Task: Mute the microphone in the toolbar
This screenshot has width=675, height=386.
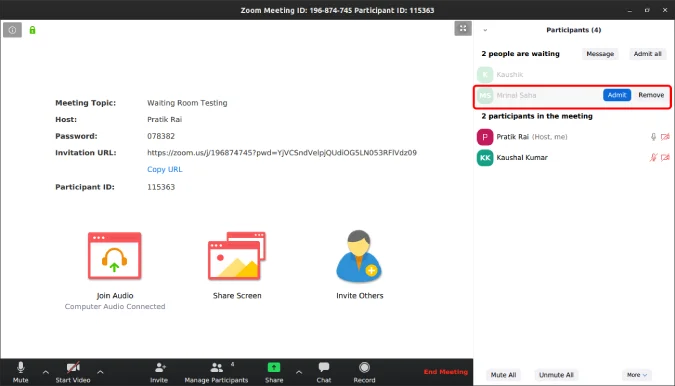Action: [x=20, y=373]
